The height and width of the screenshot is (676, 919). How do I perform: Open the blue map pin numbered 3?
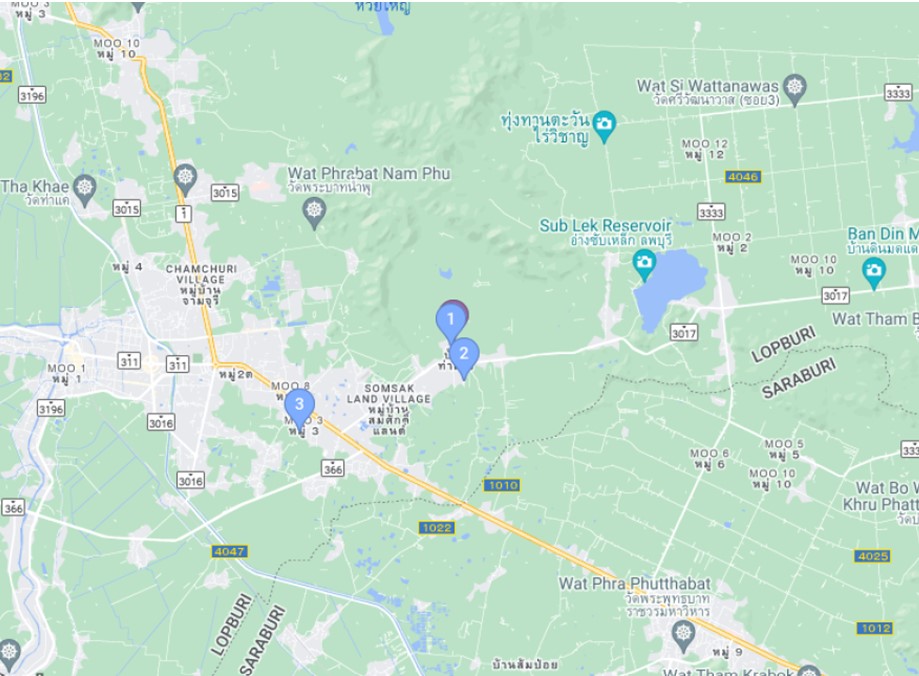pyautogui.click(x=299, y=408)
